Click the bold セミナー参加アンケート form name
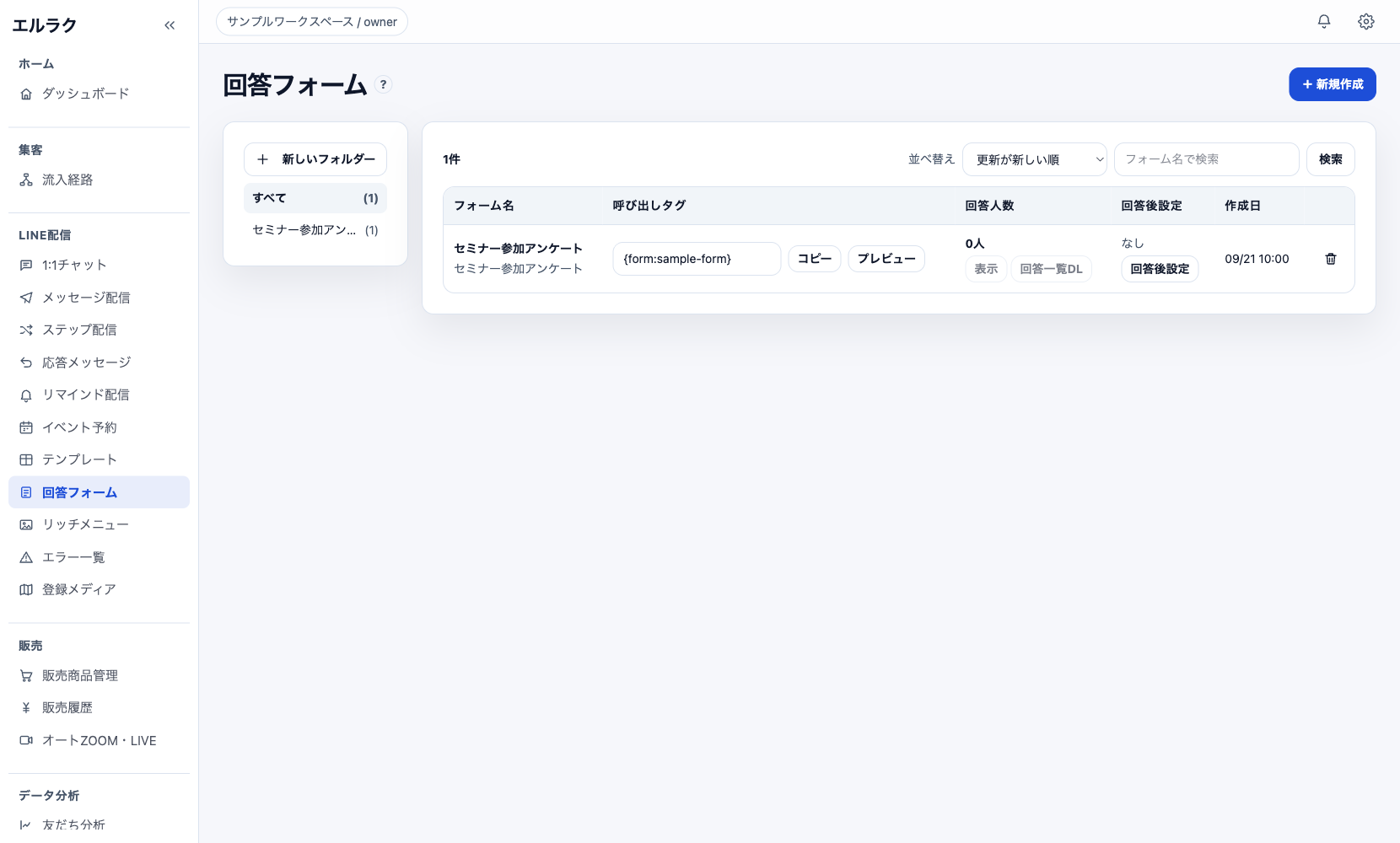The width and height of the screenshot is (1400, 843). [x=518, y=248]
